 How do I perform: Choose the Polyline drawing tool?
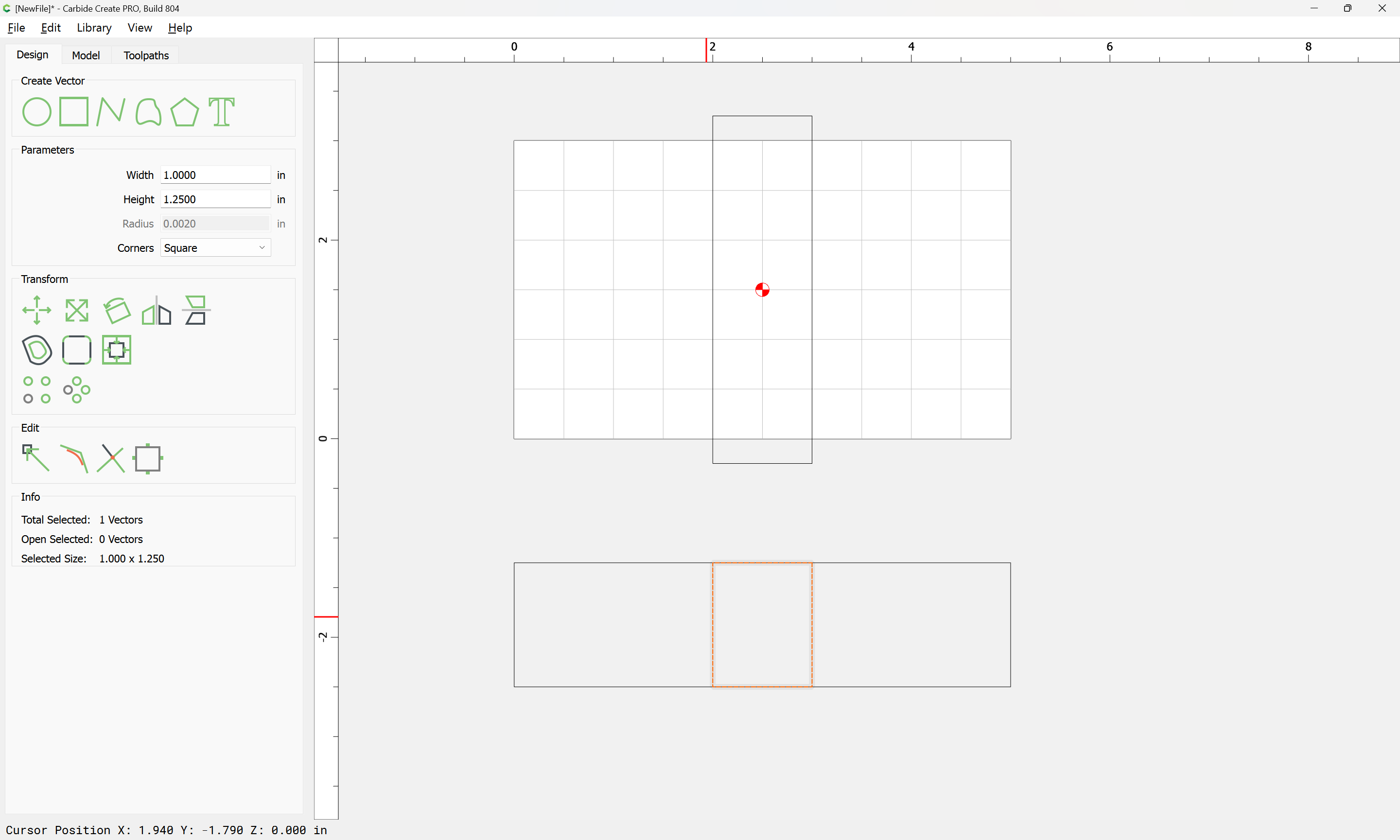coord(110,111)
